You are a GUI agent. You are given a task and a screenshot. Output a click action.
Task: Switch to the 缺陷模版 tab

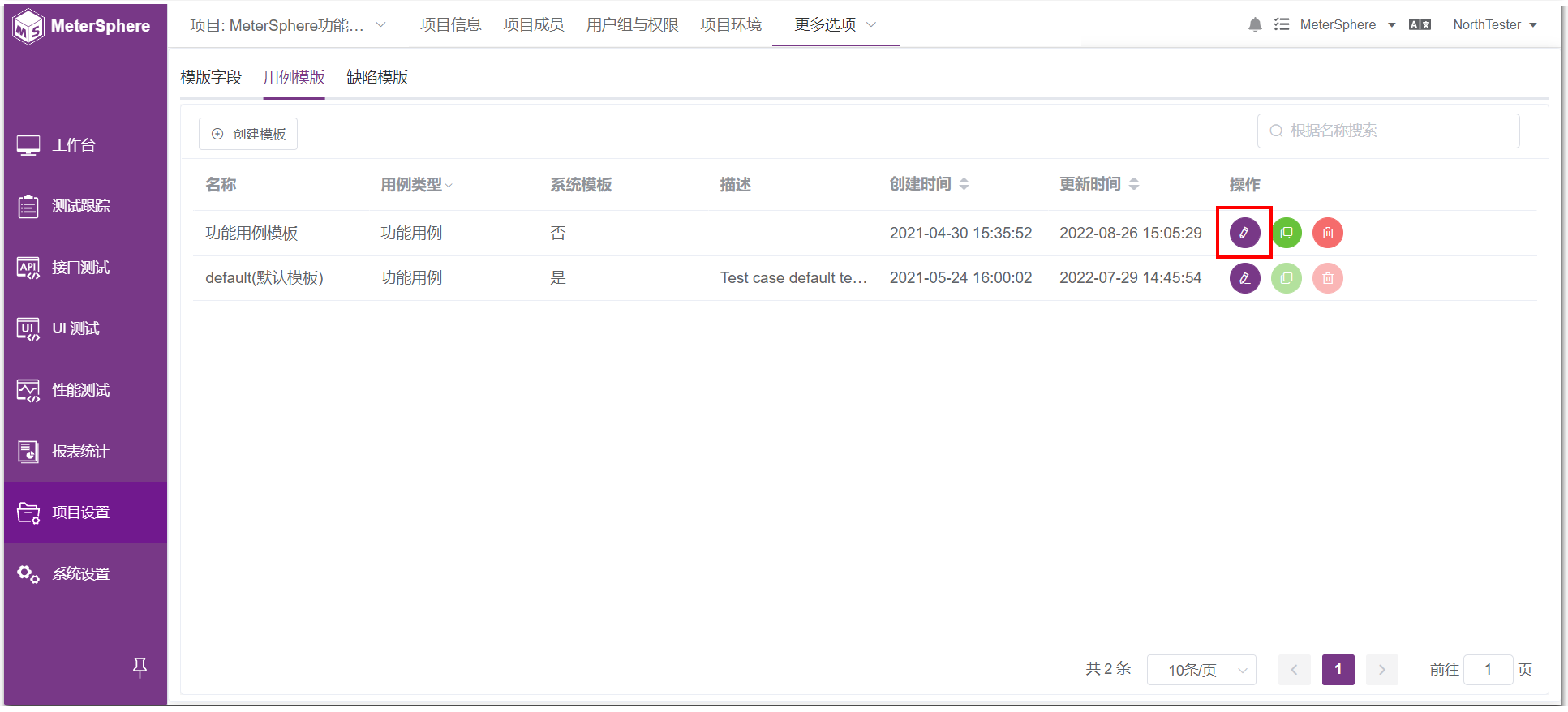377,77
